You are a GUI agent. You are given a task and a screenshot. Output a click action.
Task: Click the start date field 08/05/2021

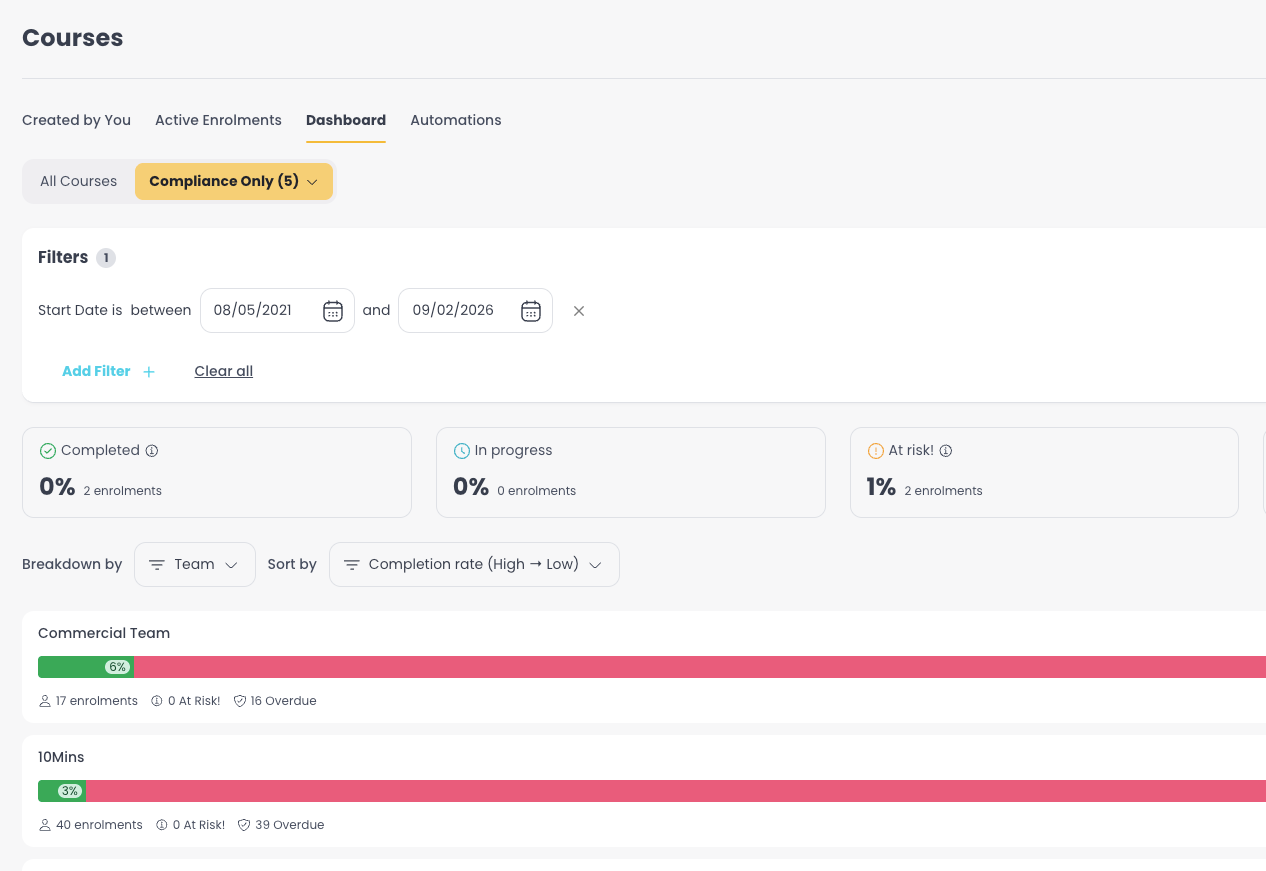(277, 311)
